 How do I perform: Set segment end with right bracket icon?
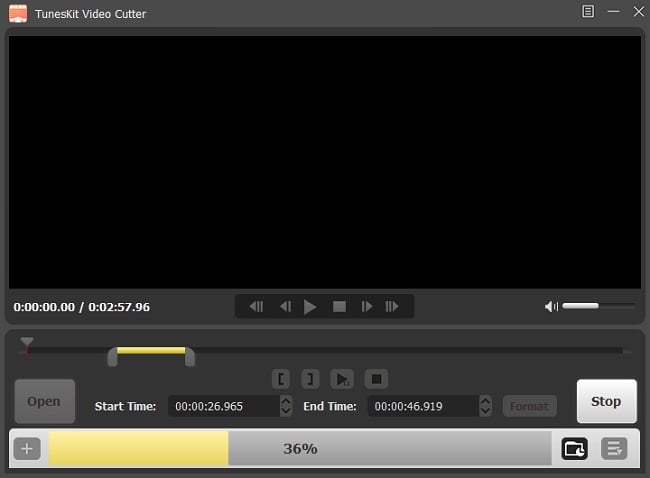pyautogui.click(x=310, y=379)
